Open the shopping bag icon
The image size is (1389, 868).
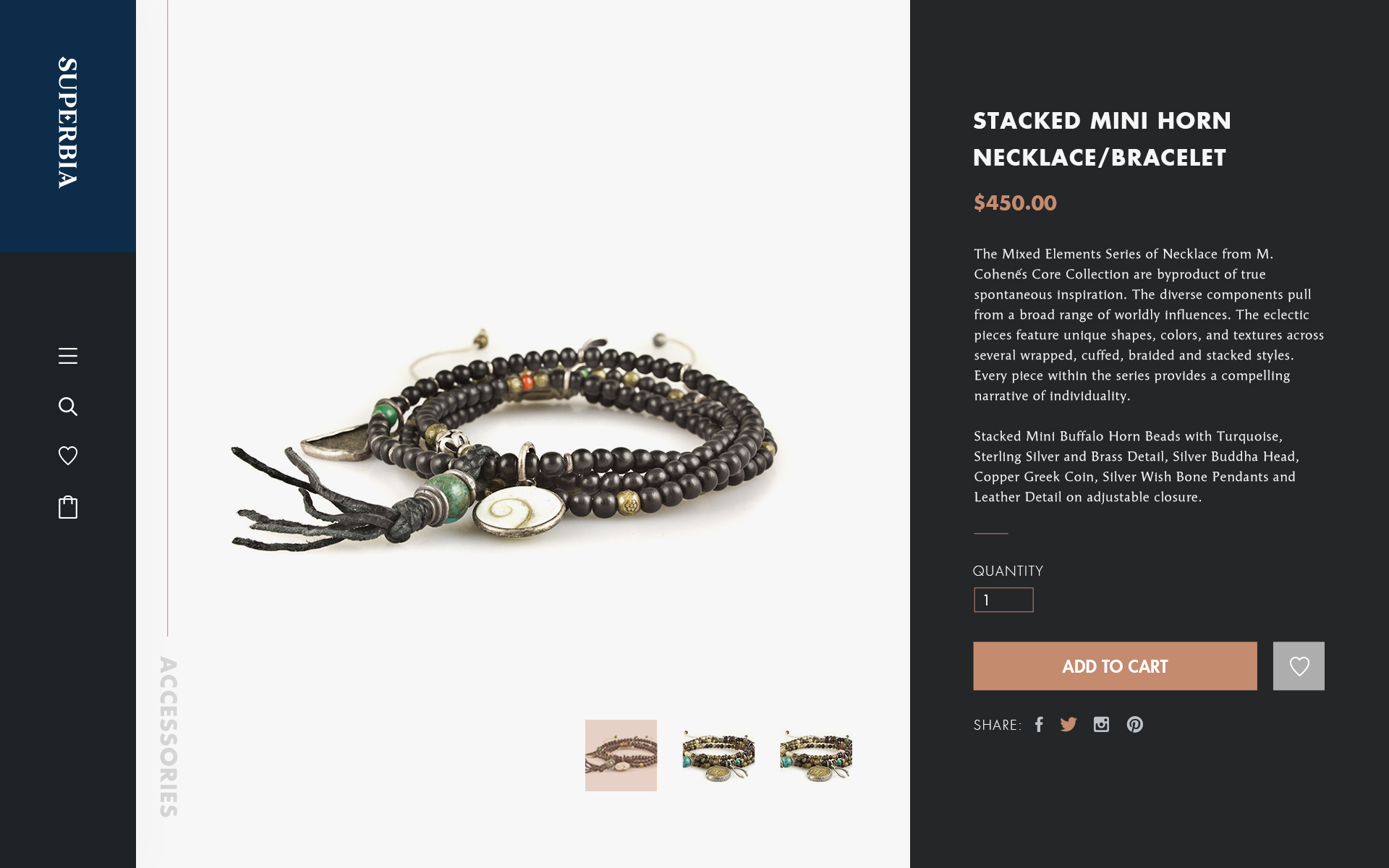tap(68, 507)
